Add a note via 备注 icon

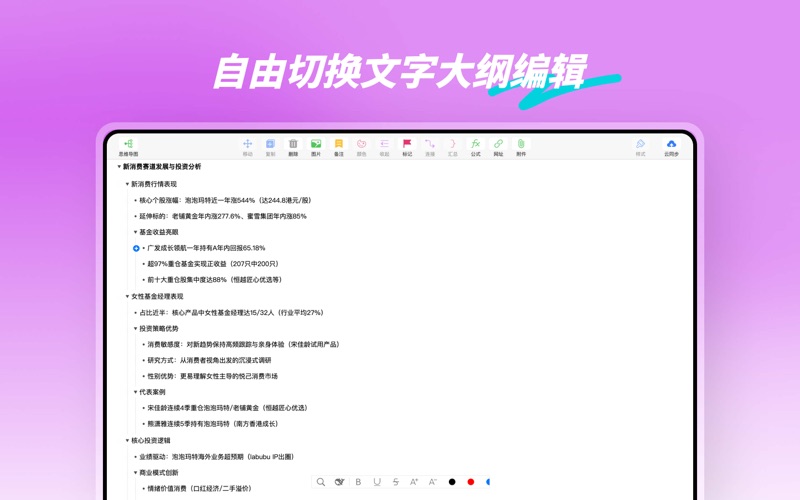point(339,147)
